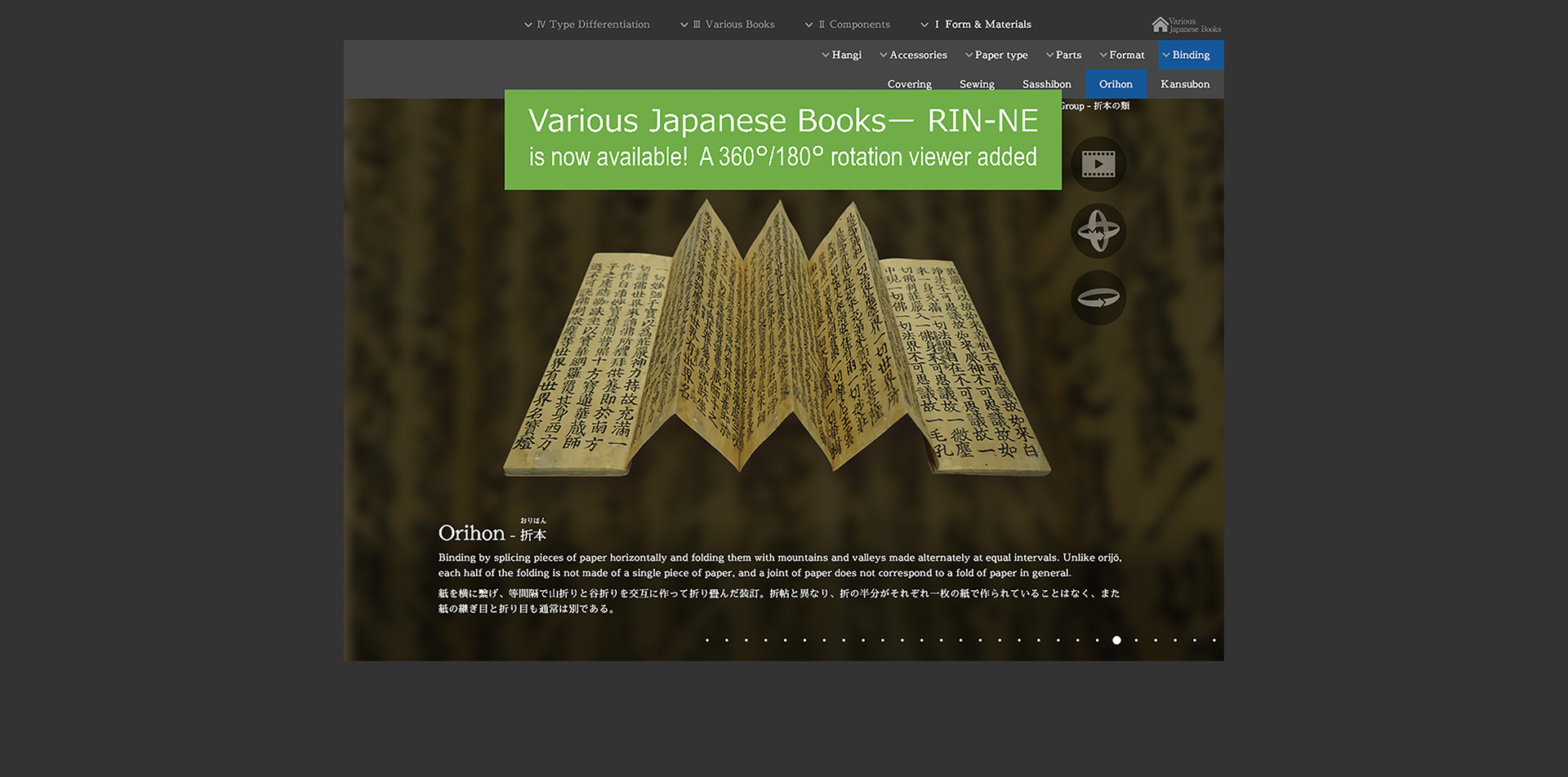Select the Sewing submenu item
The width and height of the screenshot is (1568, 777).
(x=977, y=84)
